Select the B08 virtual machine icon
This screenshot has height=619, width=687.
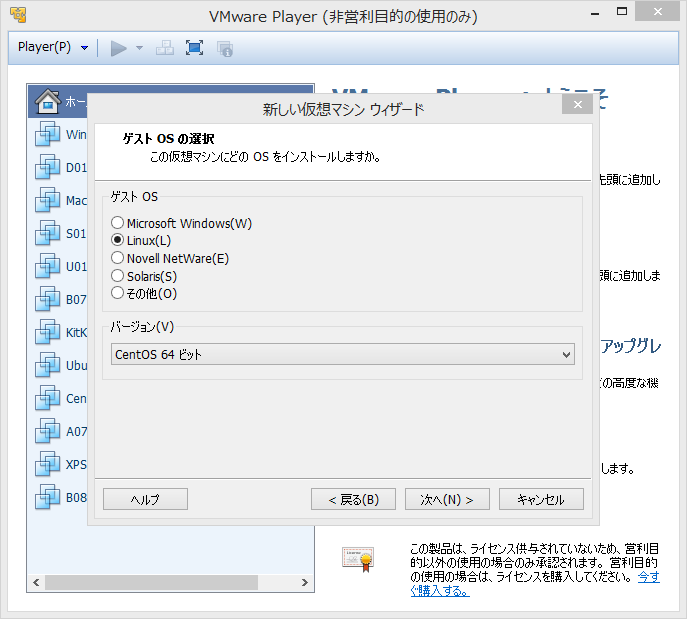tap(47, 497)
